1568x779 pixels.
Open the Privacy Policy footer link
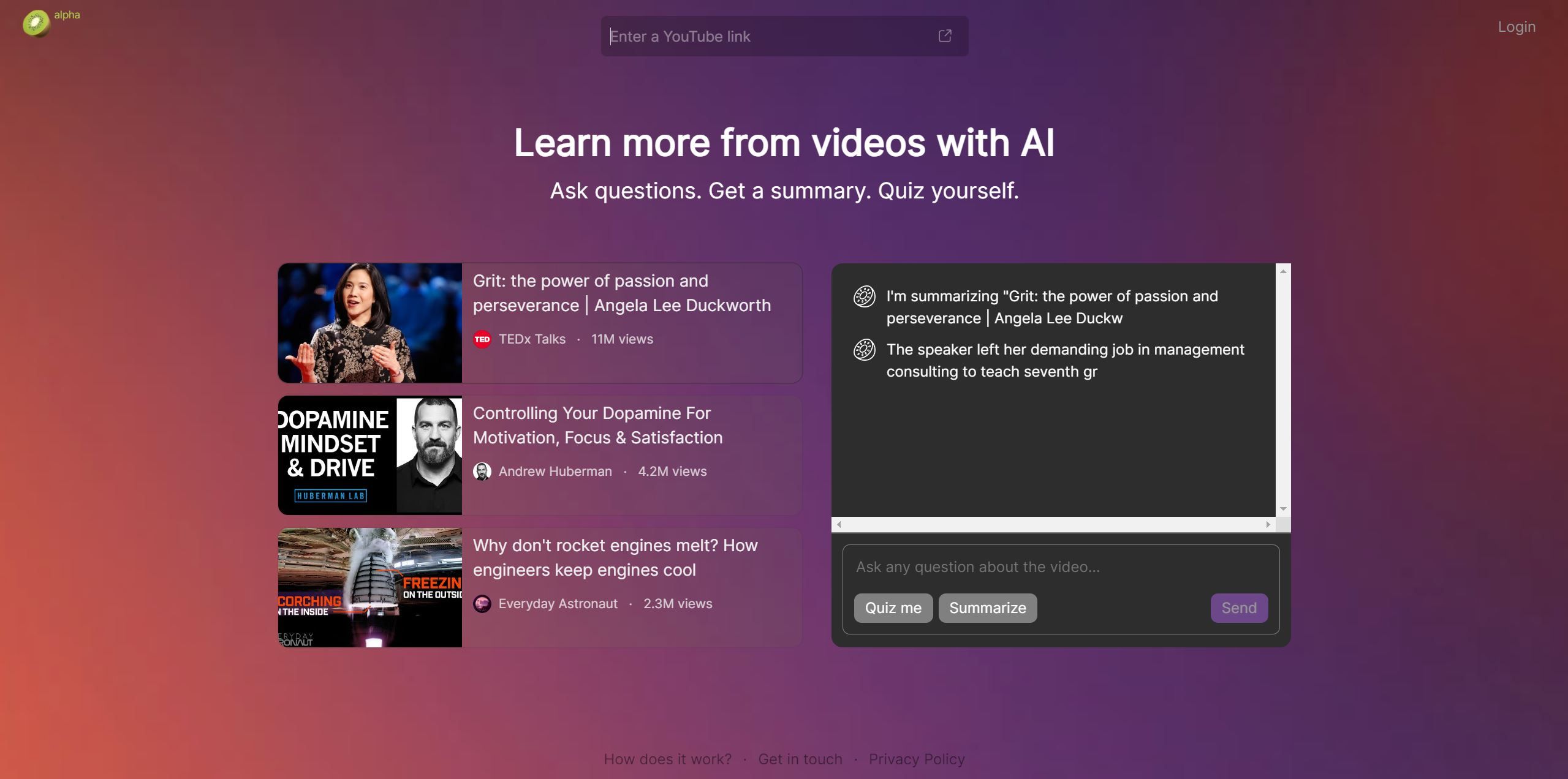click(x=917, y=759)
